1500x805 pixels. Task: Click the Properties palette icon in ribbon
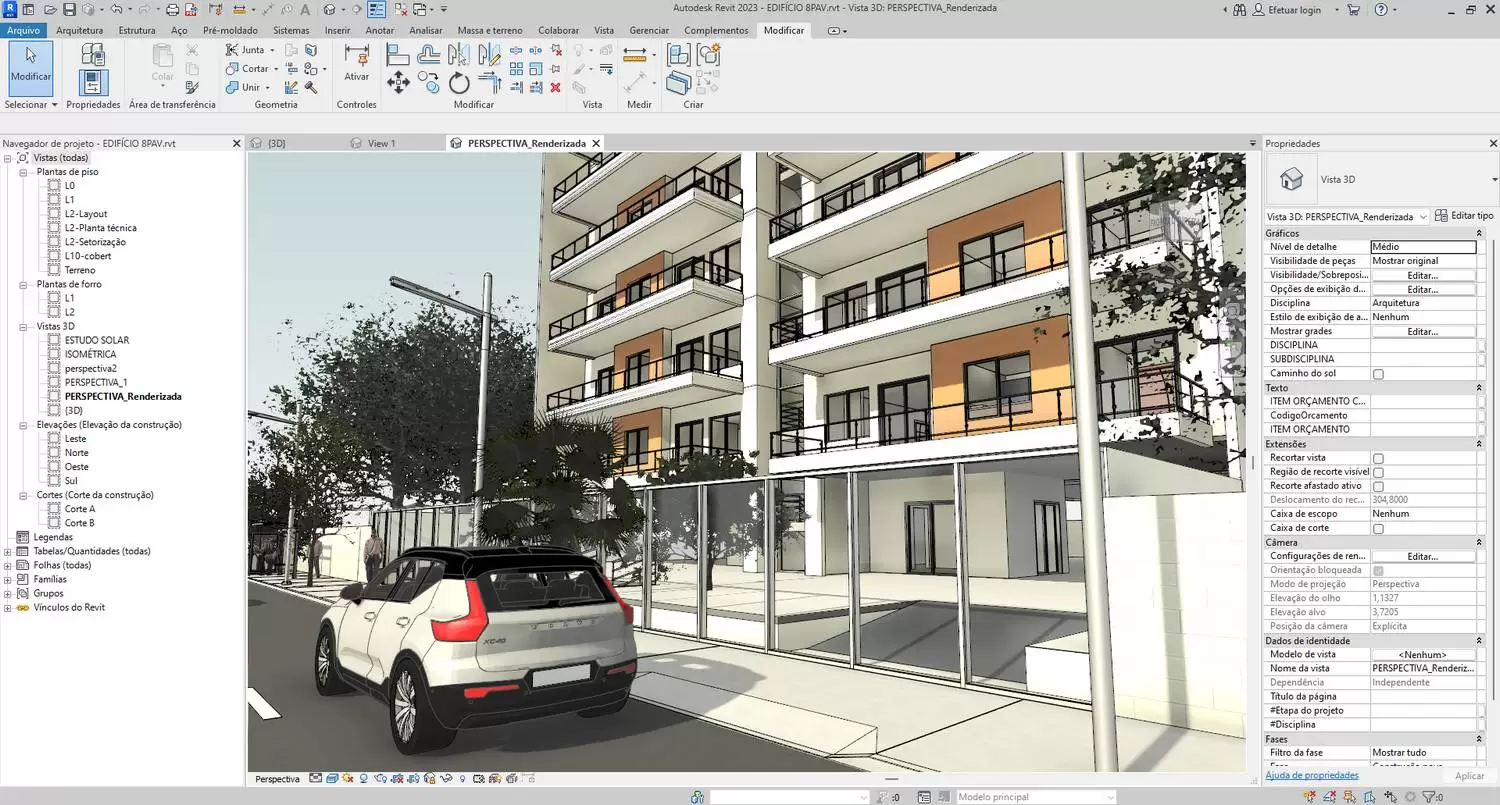click(x=93, y=83)
